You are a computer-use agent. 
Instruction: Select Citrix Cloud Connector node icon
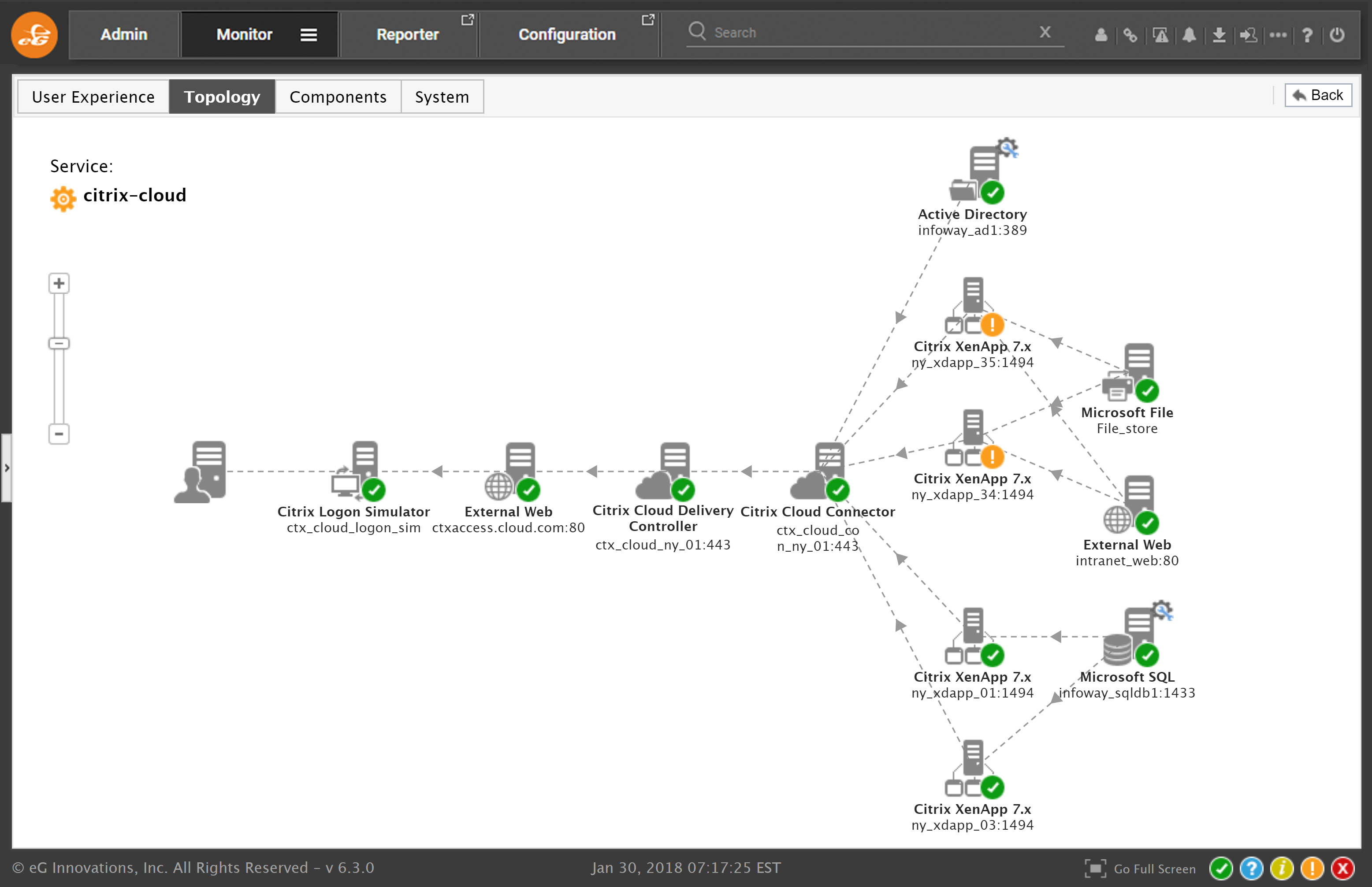[820, 471]
